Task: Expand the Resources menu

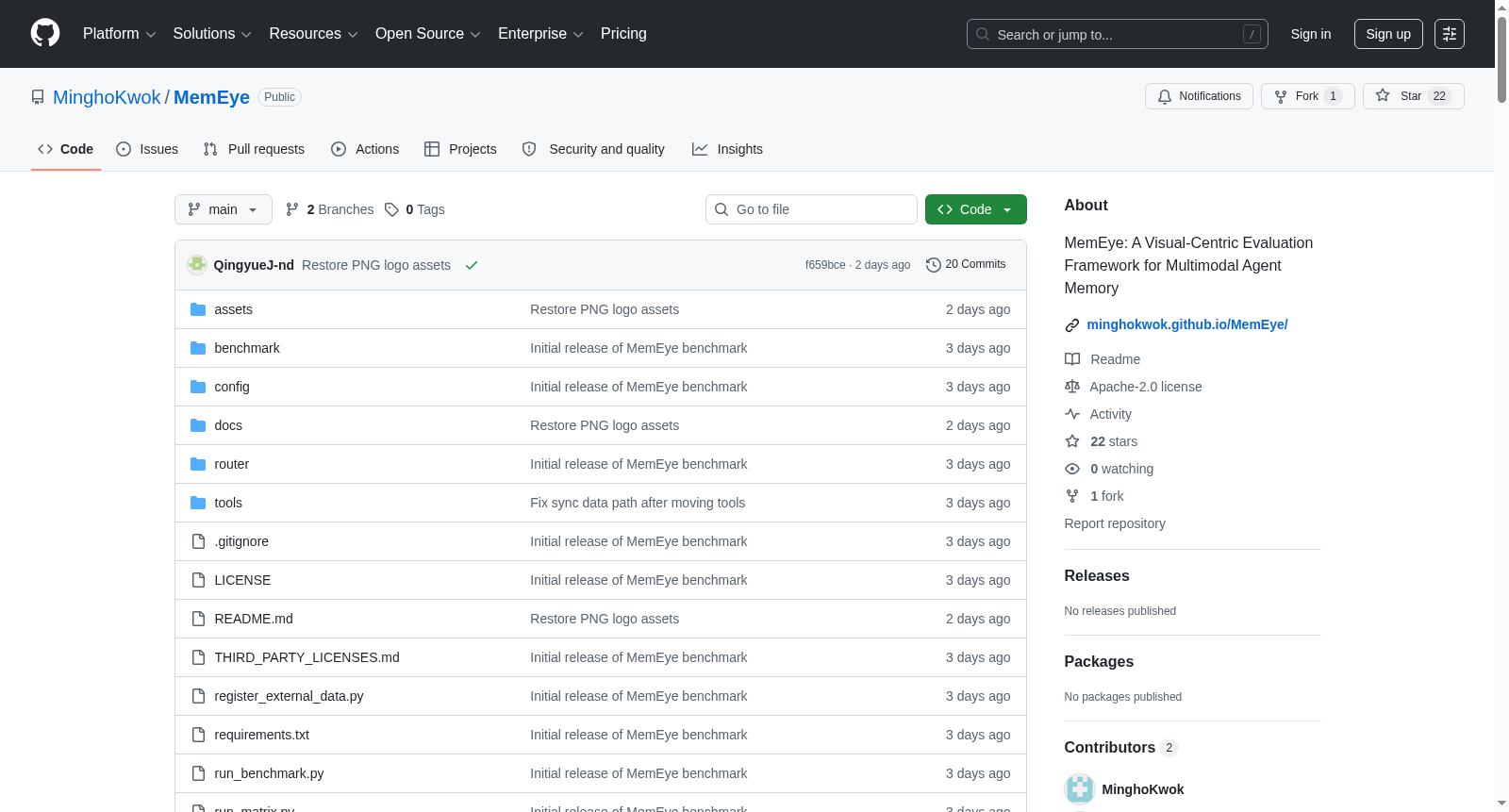Action: pyautogui.click(x=313, y=34)
